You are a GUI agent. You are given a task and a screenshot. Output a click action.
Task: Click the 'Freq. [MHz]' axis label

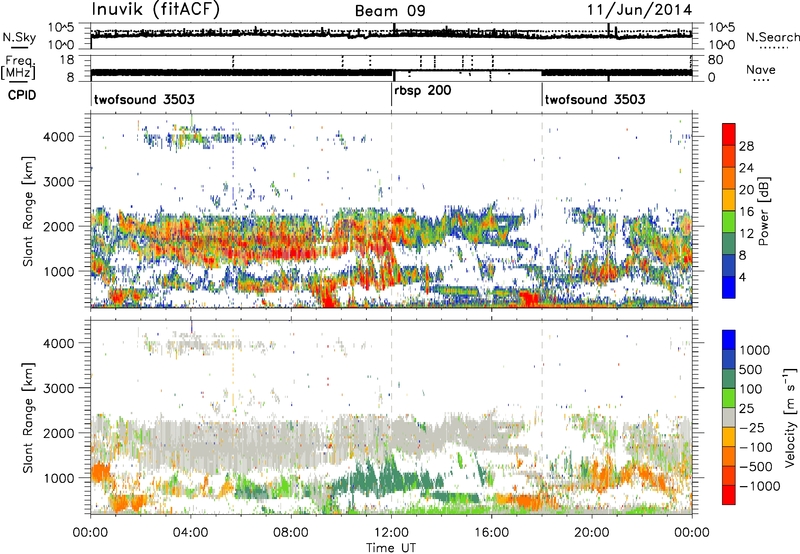[x=19, y=67]
